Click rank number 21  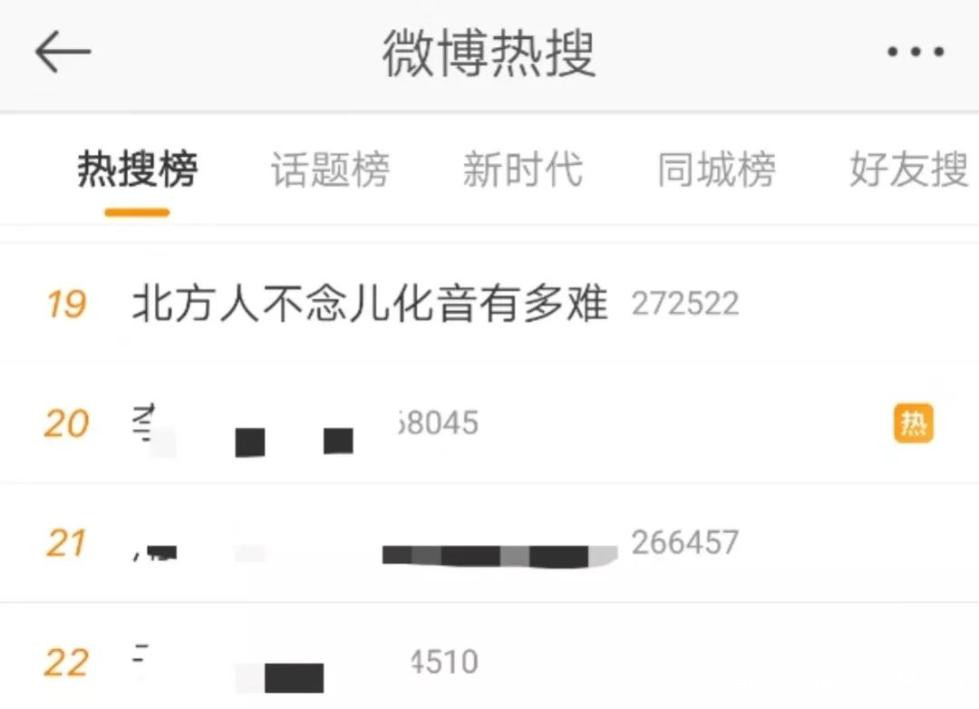66,543
